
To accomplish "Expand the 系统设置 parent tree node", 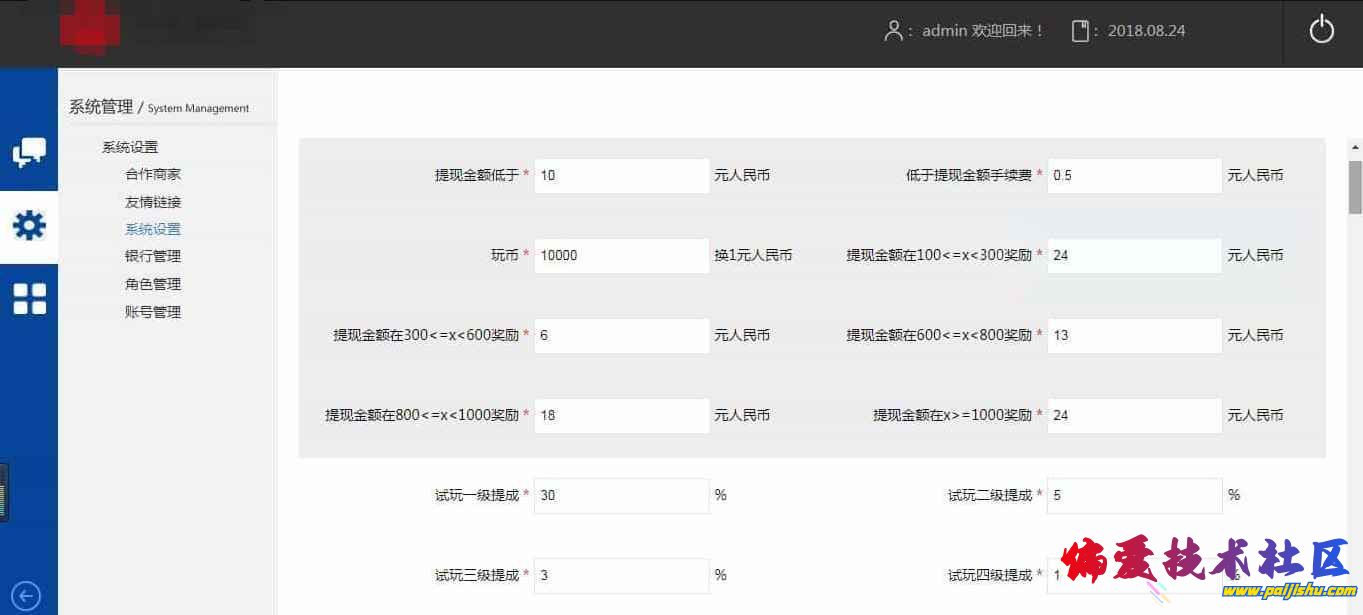I will pos(130,147).
